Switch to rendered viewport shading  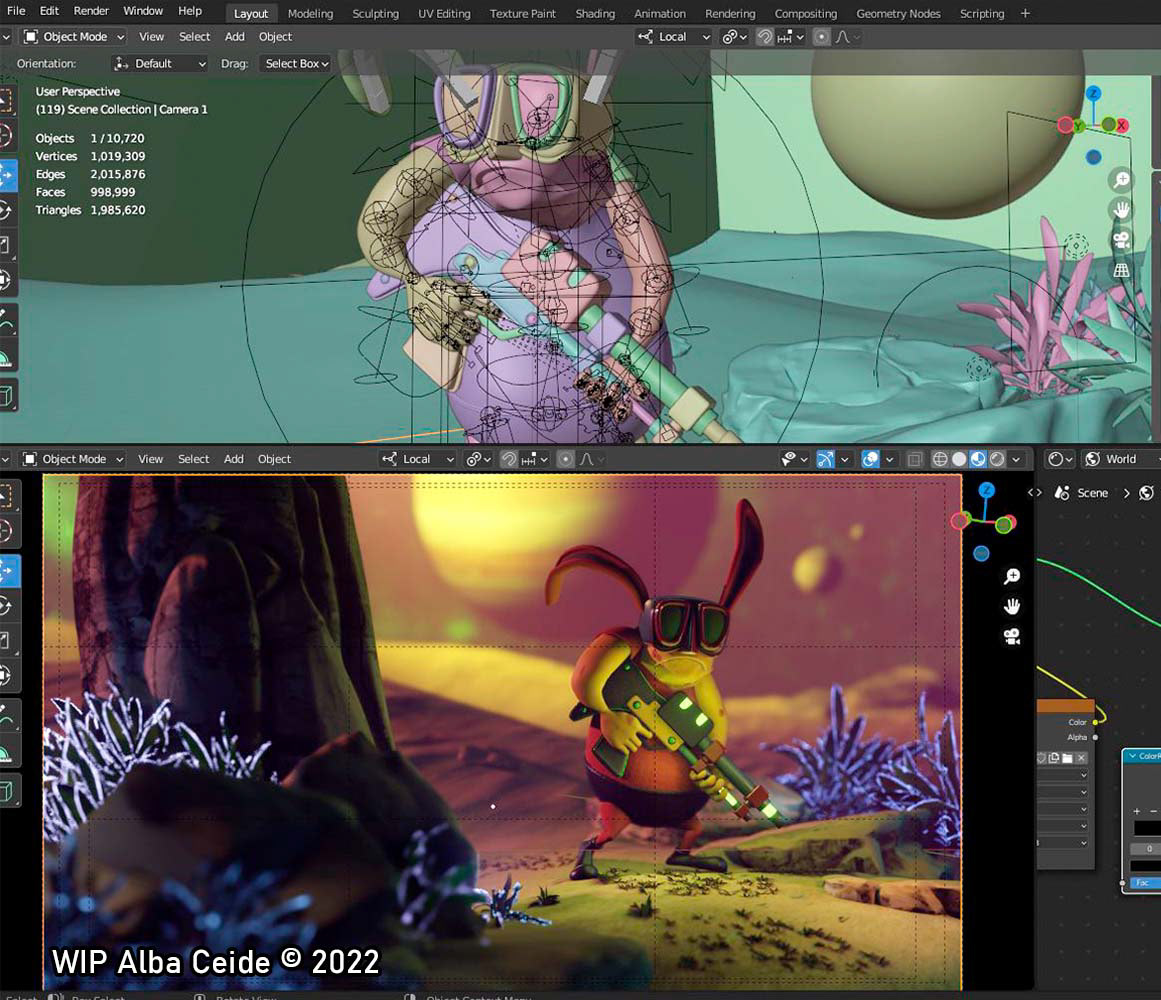[x=997, y=460]
